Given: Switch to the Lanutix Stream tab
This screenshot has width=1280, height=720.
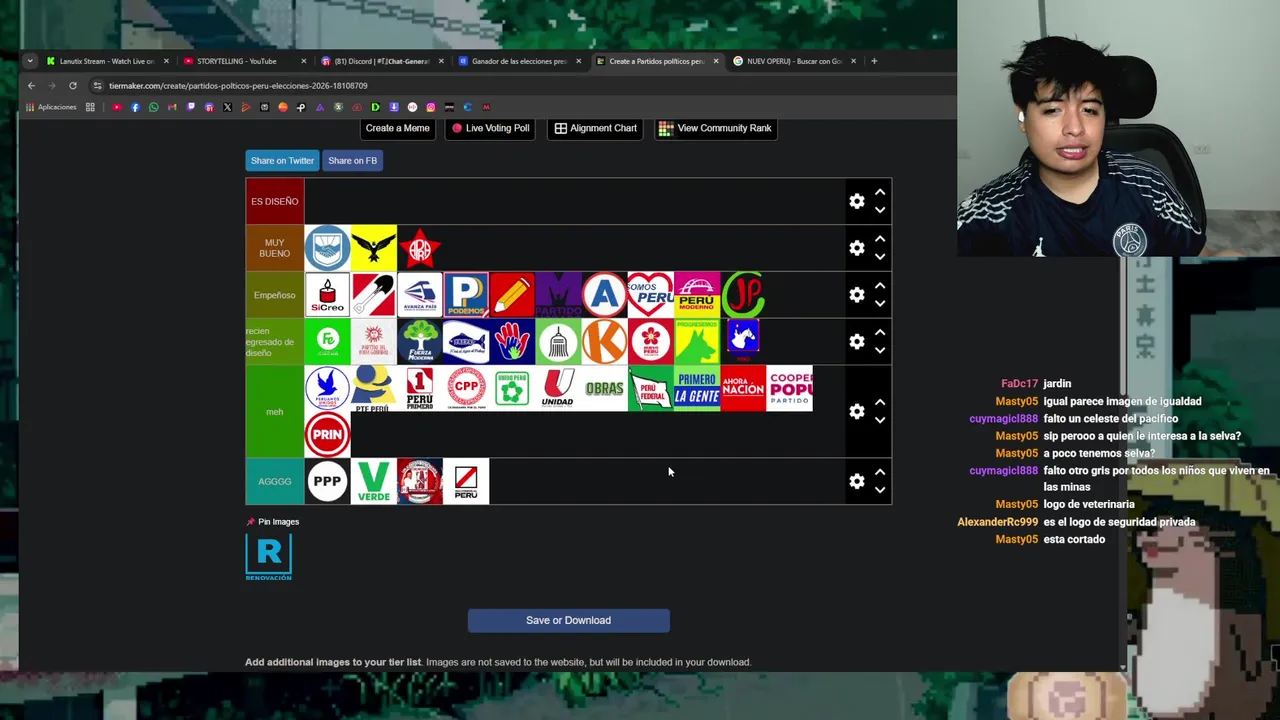Looking at the screenshot, I should coord(107,61).
